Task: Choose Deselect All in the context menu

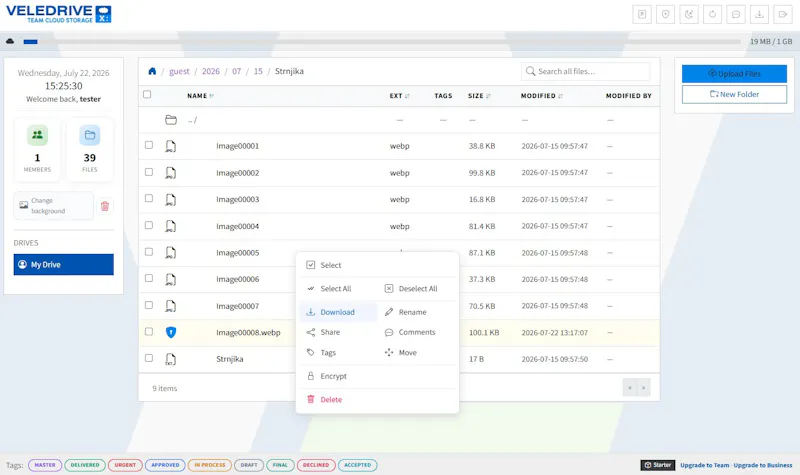Action: tap(417, 289)
